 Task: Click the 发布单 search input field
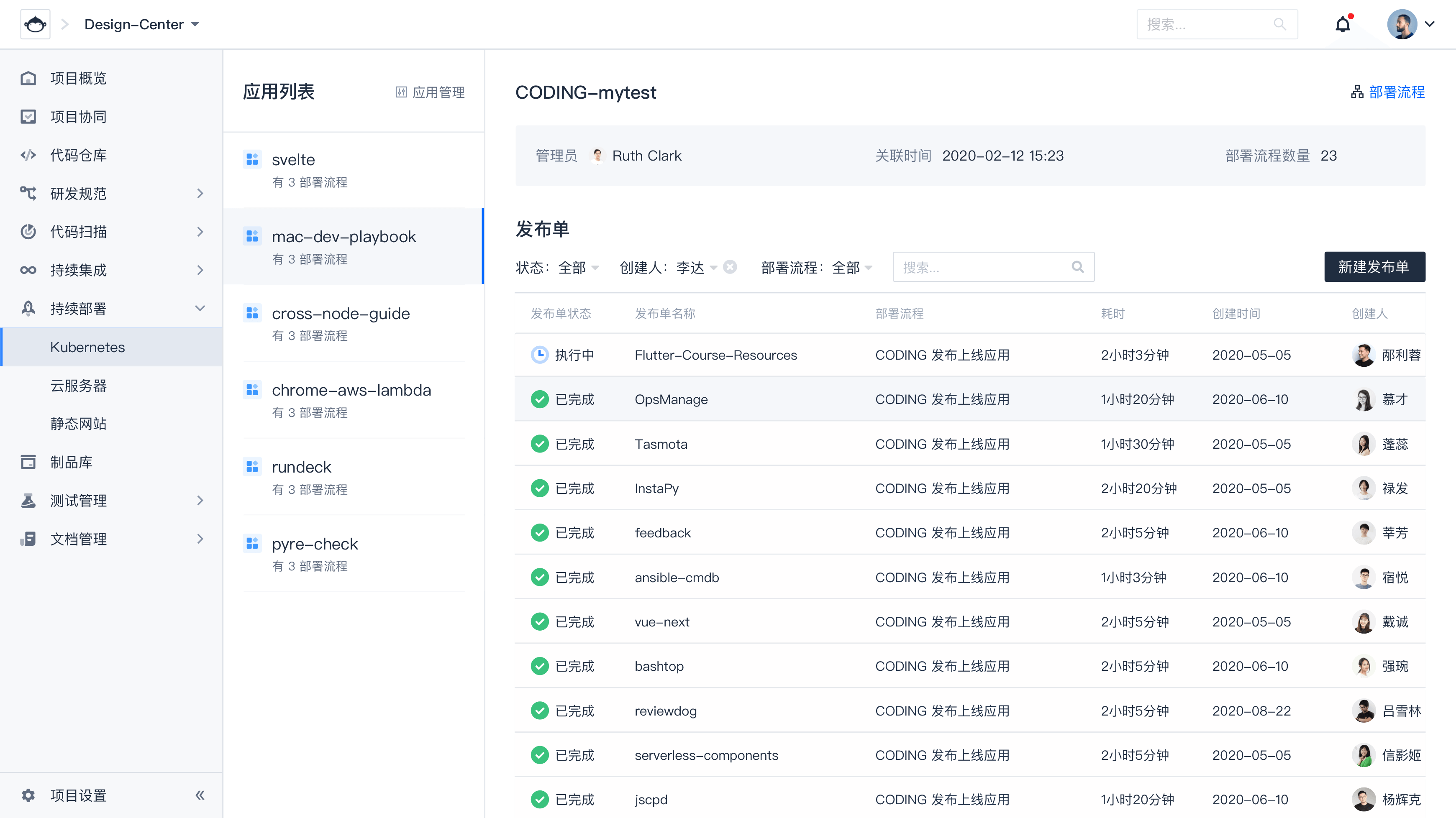(984, 267)
